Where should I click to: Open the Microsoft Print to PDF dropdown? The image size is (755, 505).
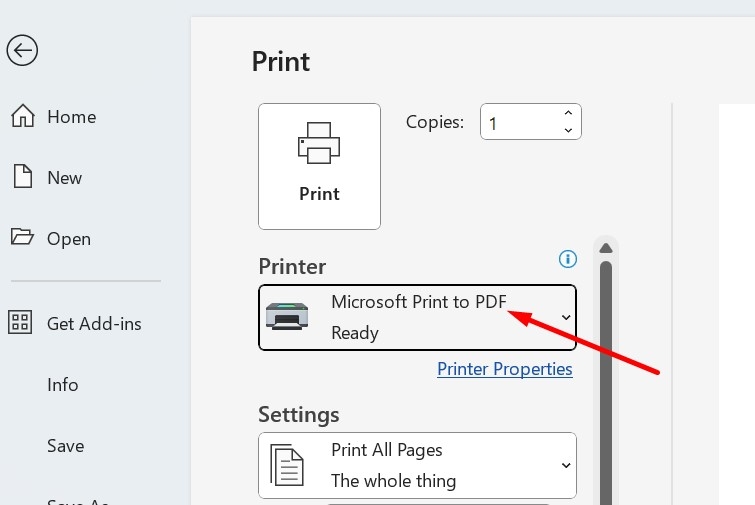point(417,317)
